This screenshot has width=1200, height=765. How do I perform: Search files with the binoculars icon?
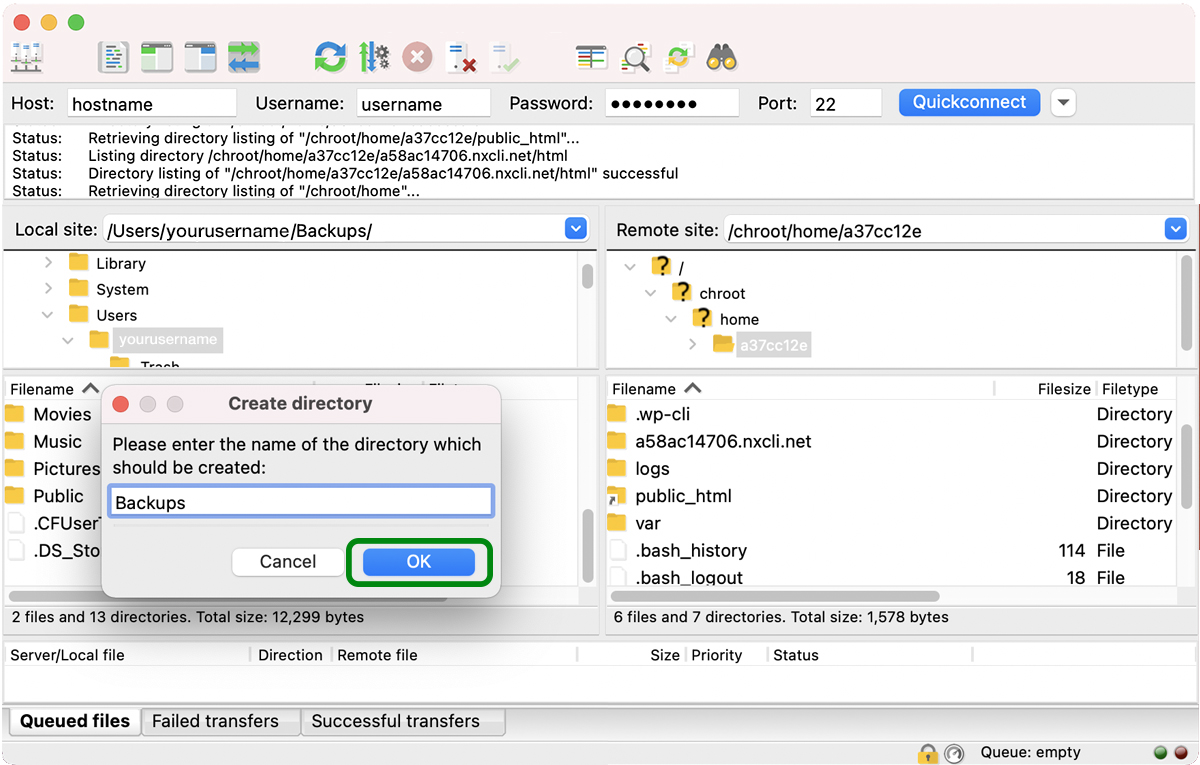[x=722, y=57]
